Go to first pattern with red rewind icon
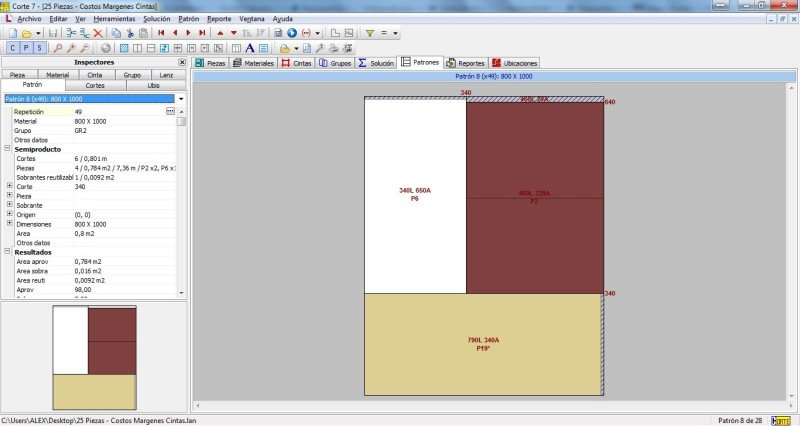The height and width of the screenshot is (426, 800). tap(161, 33)
